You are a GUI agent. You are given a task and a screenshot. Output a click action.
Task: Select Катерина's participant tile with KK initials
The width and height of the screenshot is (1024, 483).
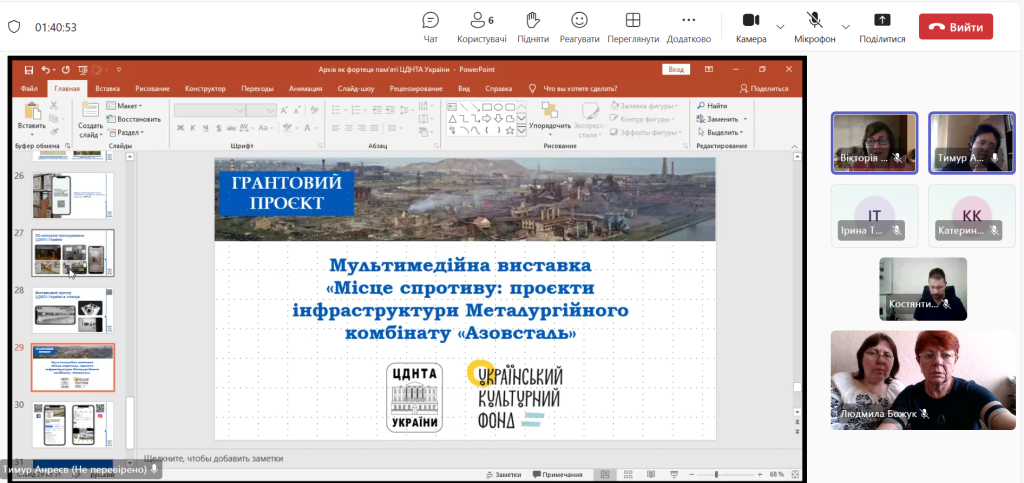[971, 216]
